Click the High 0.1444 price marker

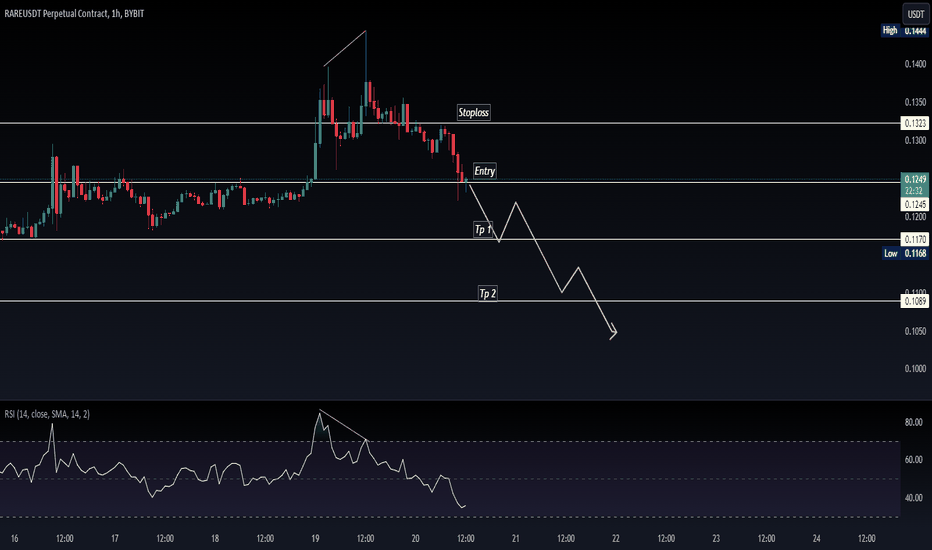[x=904, y=30]
